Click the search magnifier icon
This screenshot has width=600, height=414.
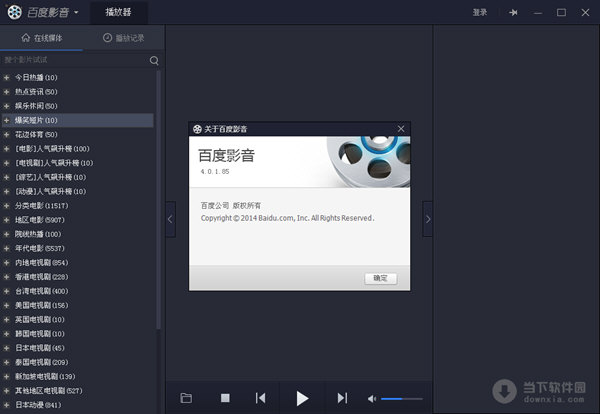coord(154,60)
